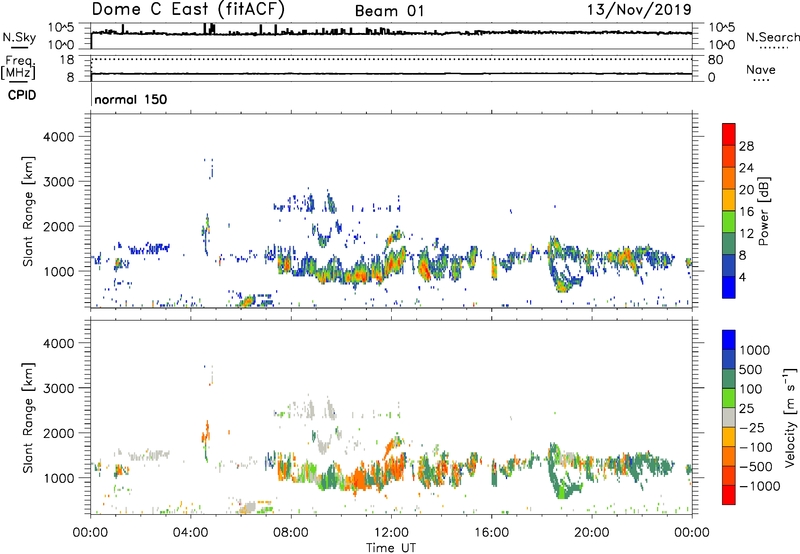Image resolution: width=800 pixels, height=554 pixels.
Task: Click the 'Beam 01' label
Action: pos(389,11)
